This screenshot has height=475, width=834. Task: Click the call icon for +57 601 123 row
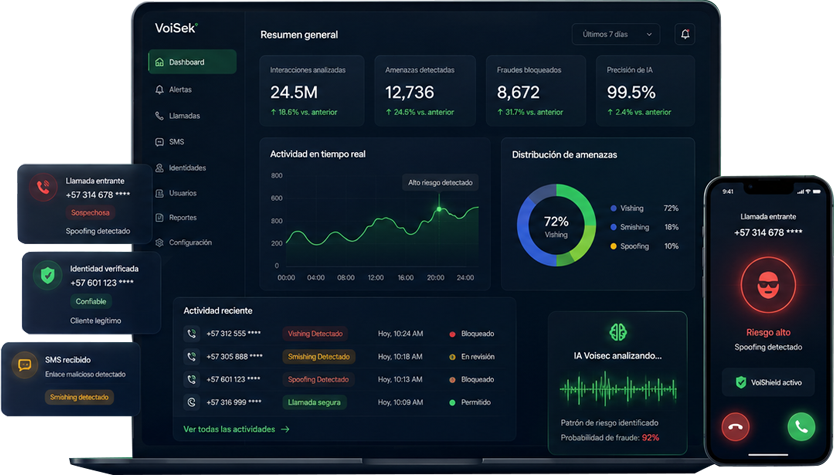[191, 379]
